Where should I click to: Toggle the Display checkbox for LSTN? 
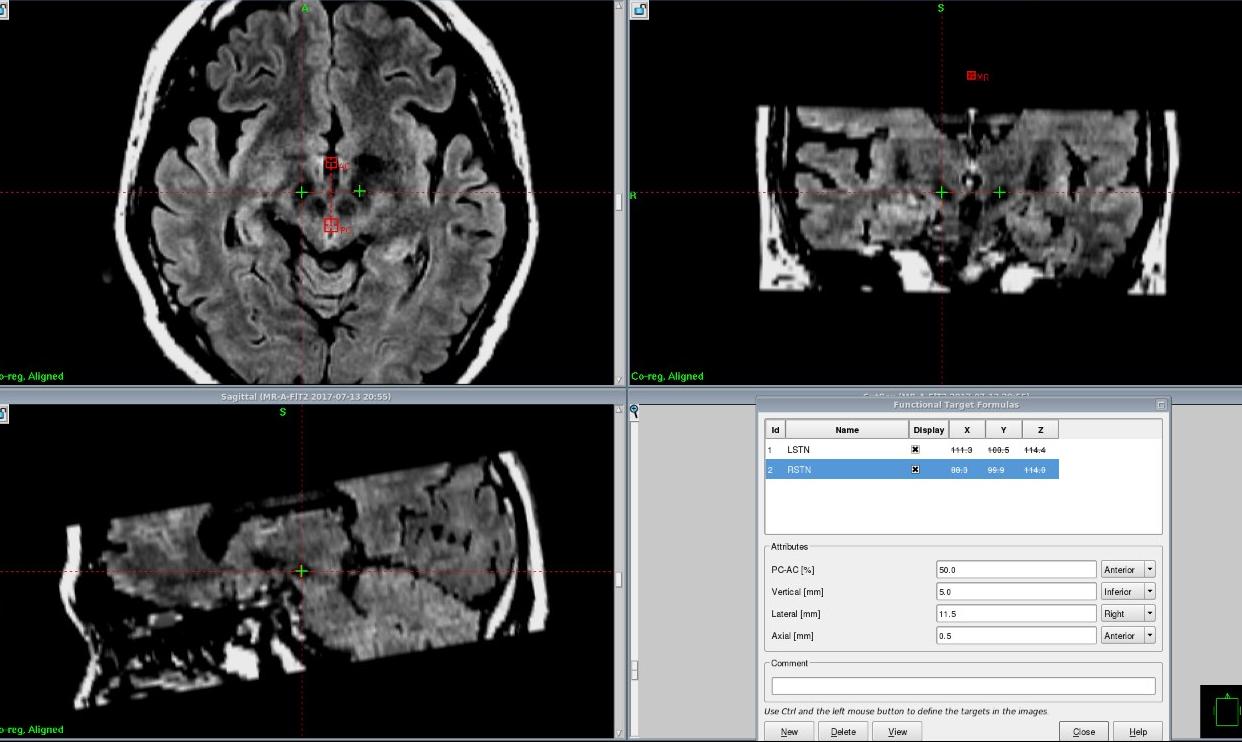(915, 450)
